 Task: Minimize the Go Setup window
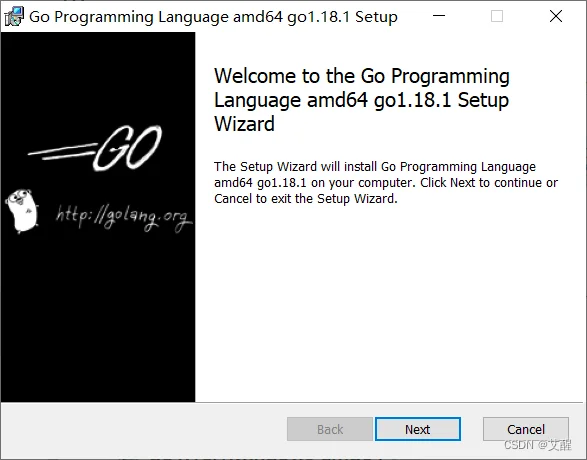pos(439,16)
